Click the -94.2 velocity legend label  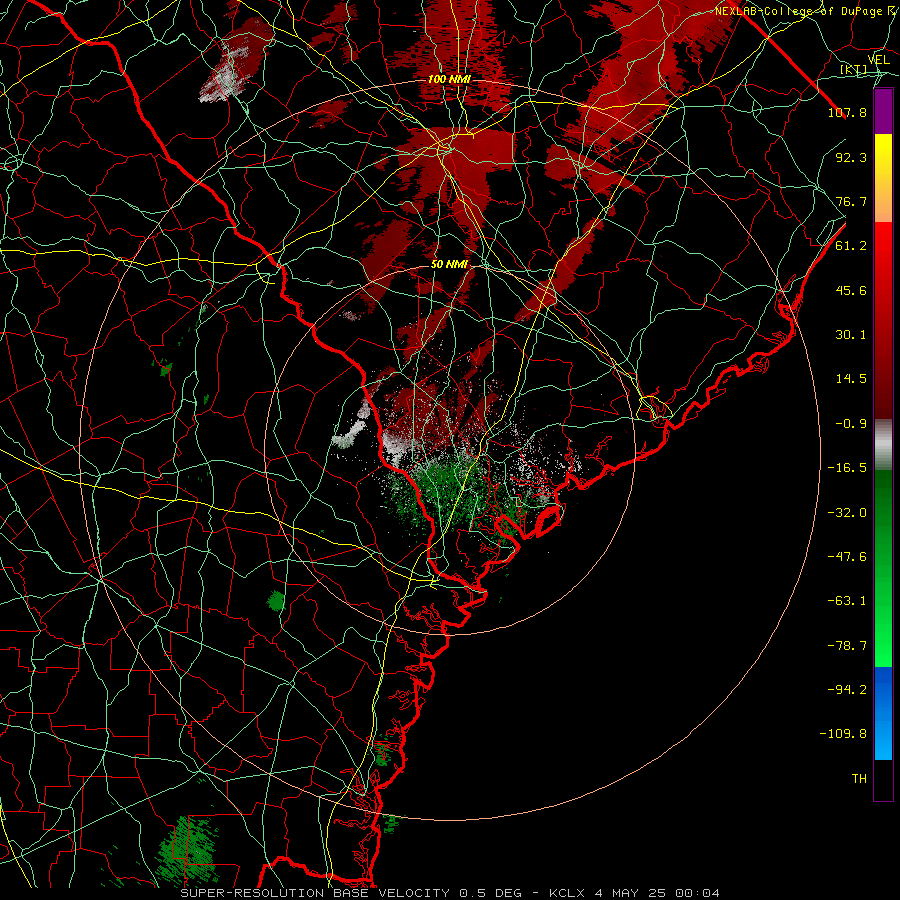[x=847, y=689]
